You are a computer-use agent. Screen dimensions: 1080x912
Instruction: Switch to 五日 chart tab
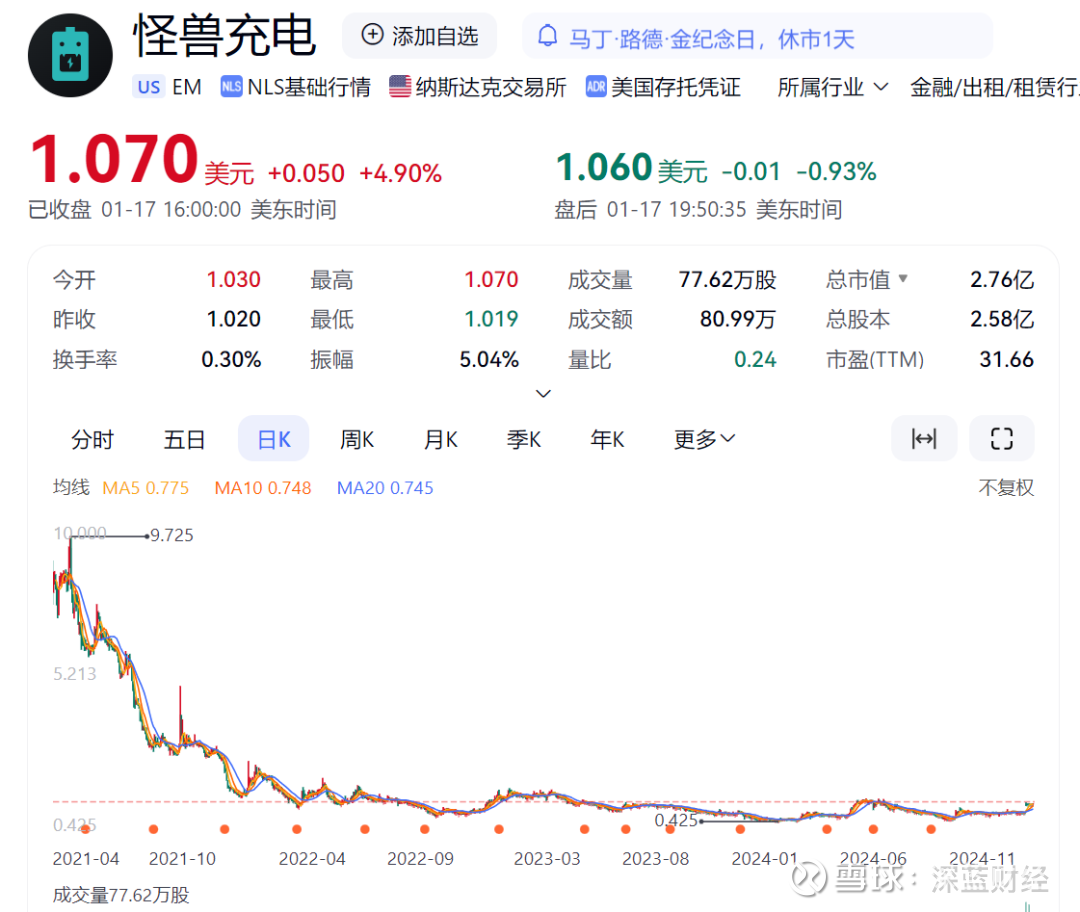coord(184,439)
